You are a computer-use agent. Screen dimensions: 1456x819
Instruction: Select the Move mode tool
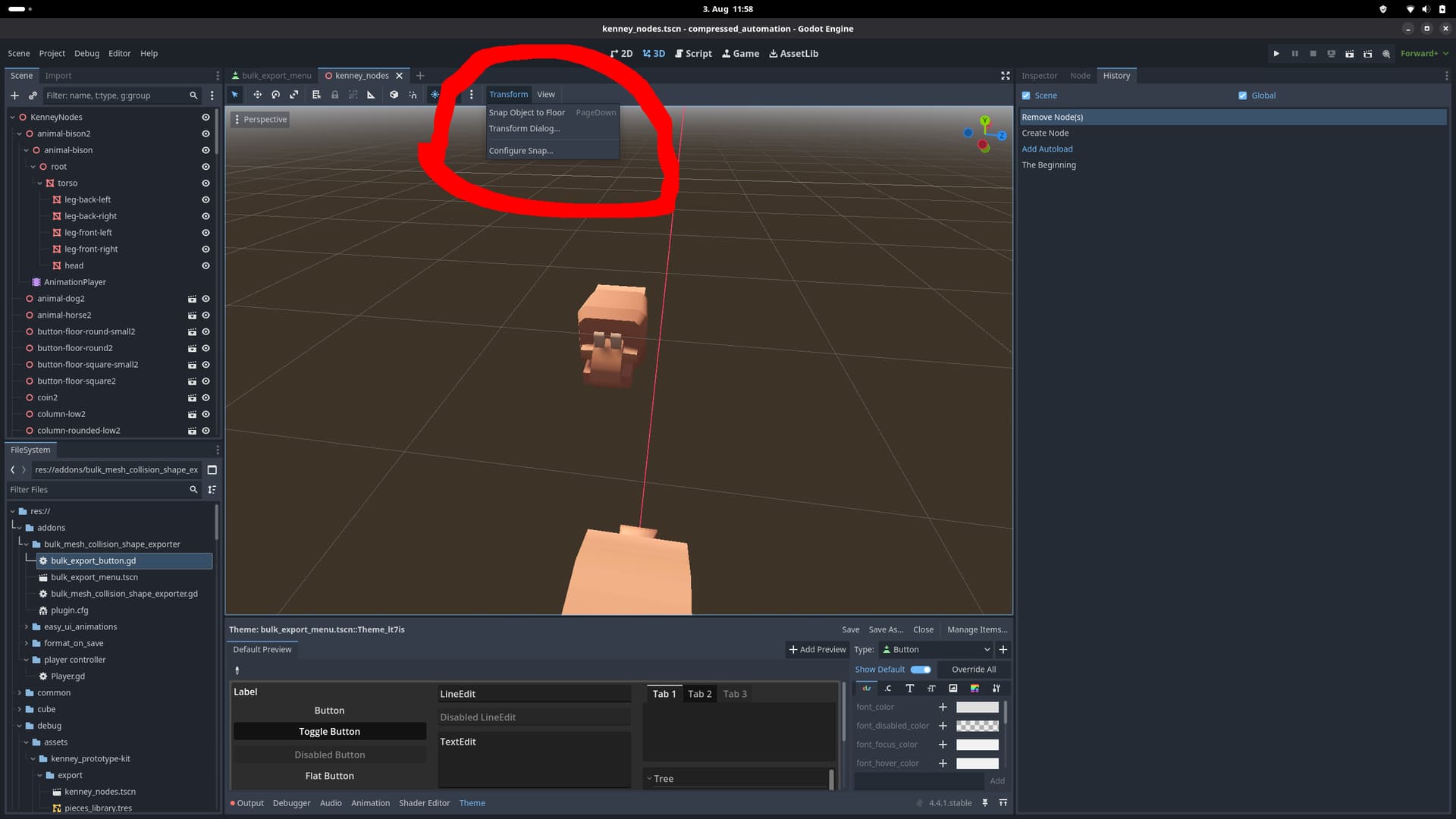point(257,95)
